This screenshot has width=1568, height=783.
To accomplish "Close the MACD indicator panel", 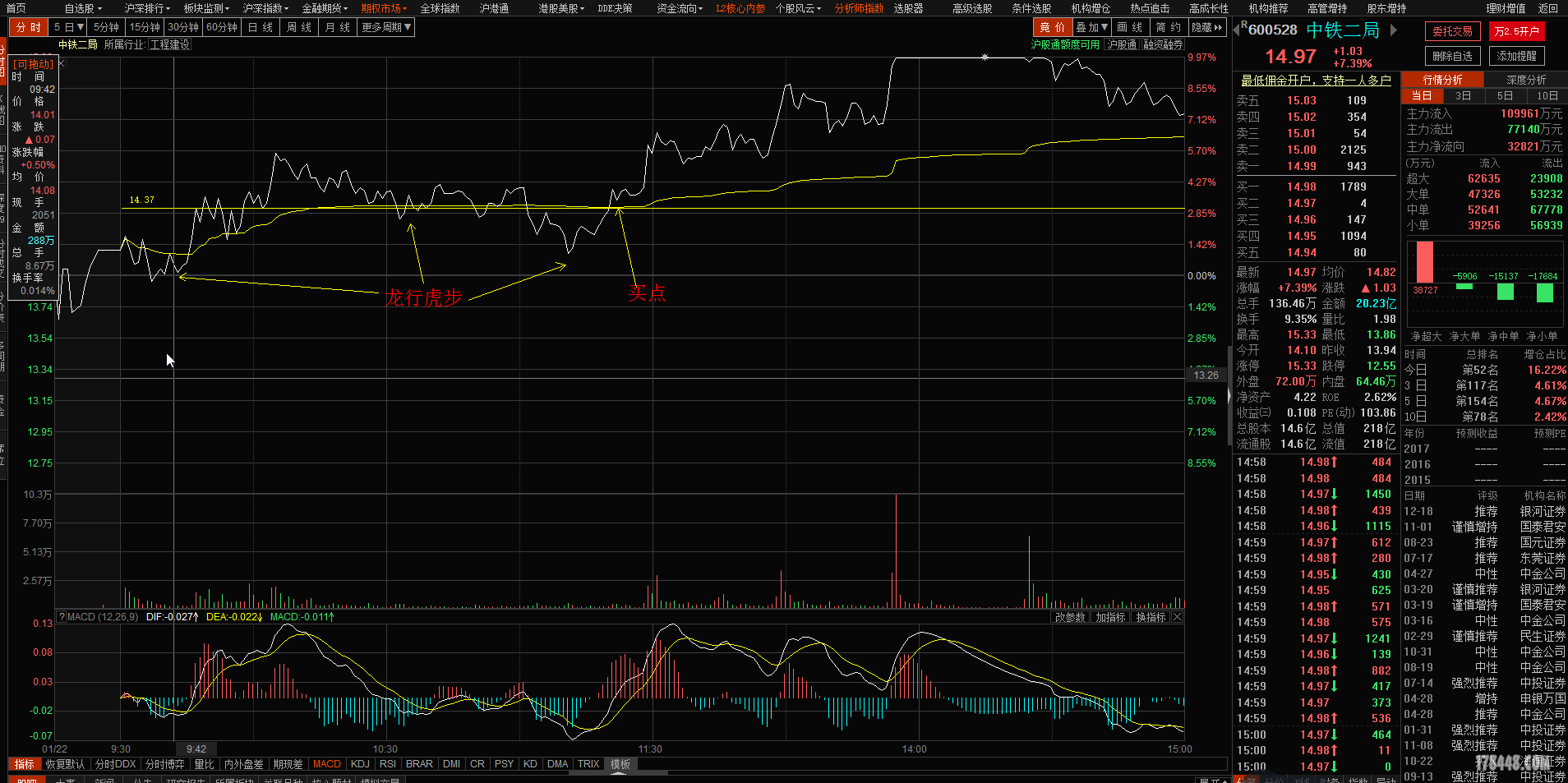I will coord(1177,617).
